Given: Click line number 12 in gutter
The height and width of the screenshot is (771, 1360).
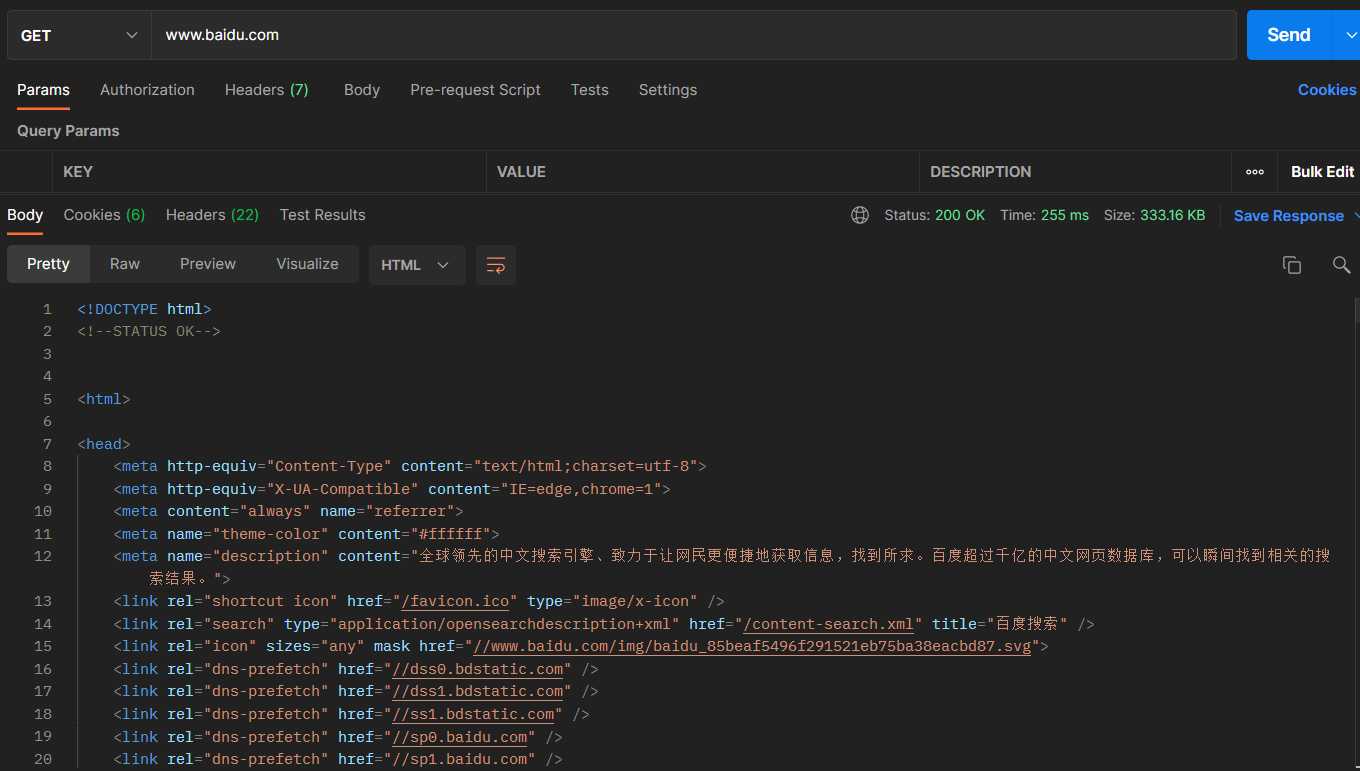Looking at the screenshot, I should (42, 556).
